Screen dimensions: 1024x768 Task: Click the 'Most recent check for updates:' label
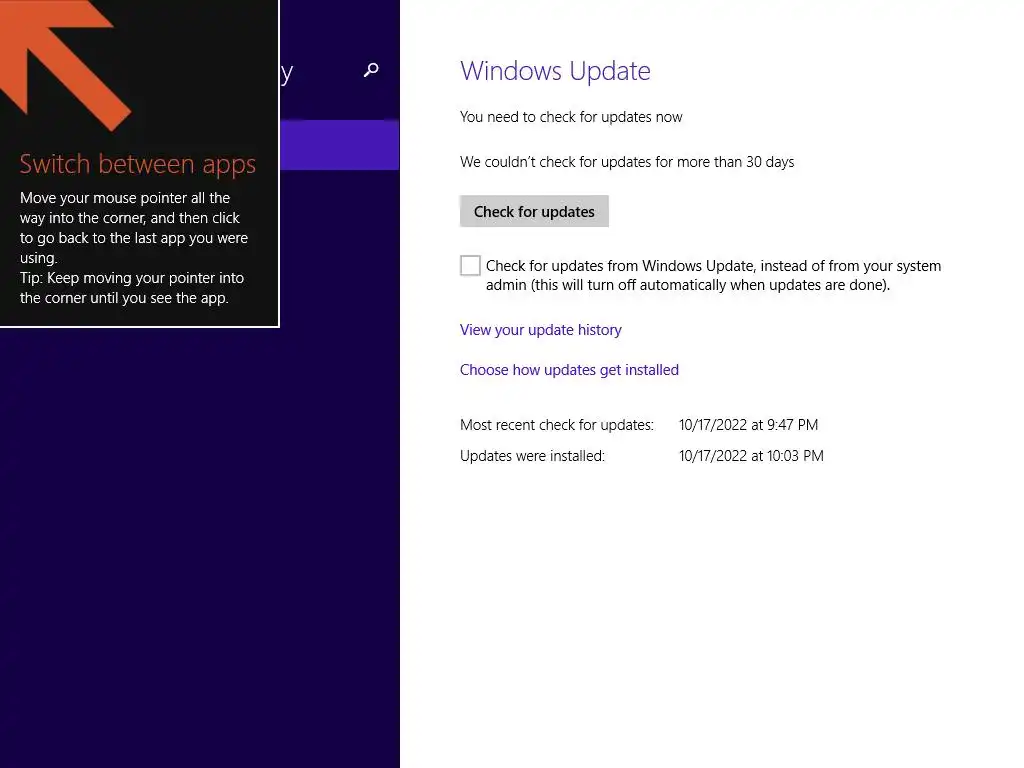556,425
